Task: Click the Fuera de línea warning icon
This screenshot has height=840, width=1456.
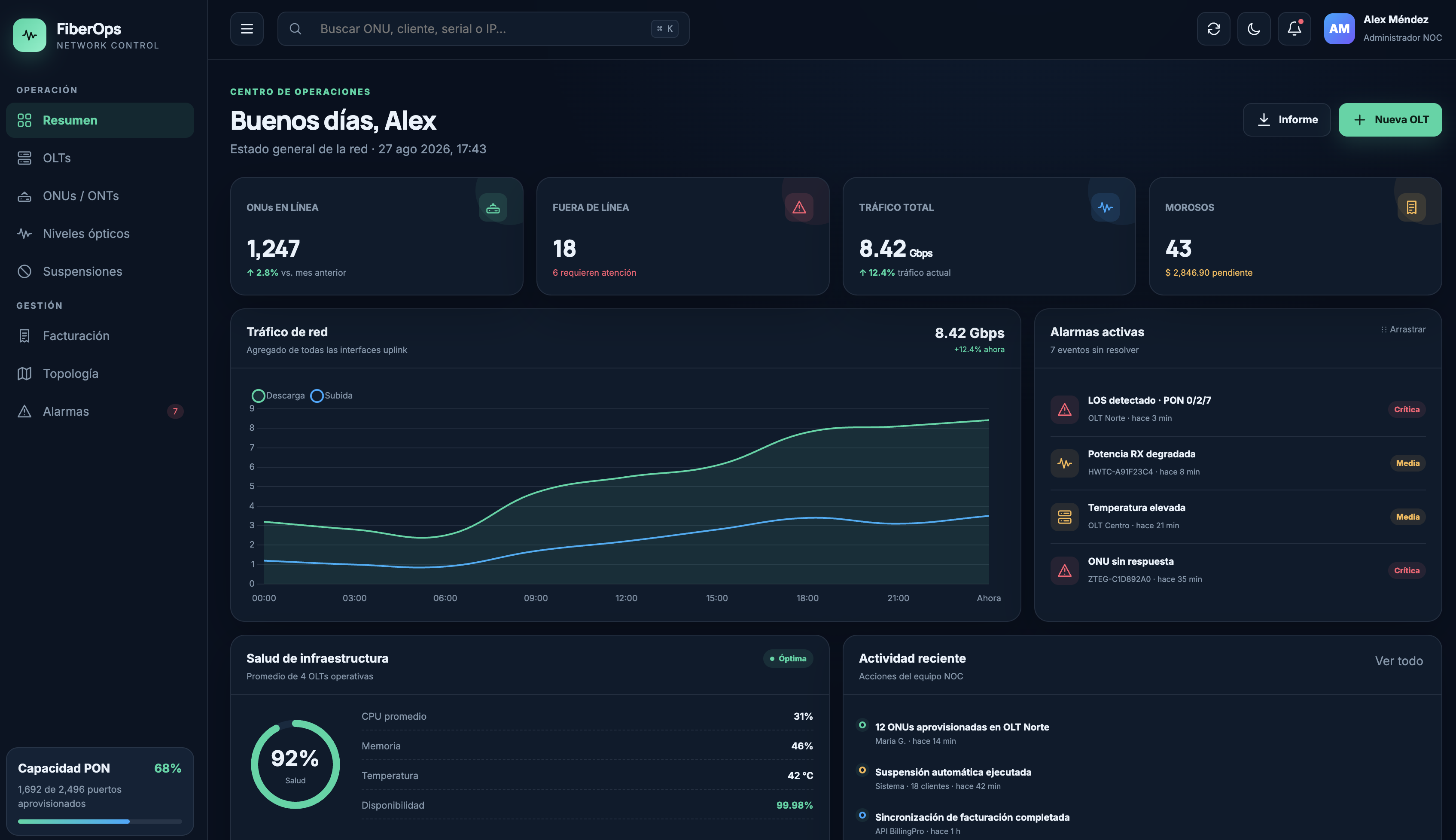Action: [x=800, y=208]
